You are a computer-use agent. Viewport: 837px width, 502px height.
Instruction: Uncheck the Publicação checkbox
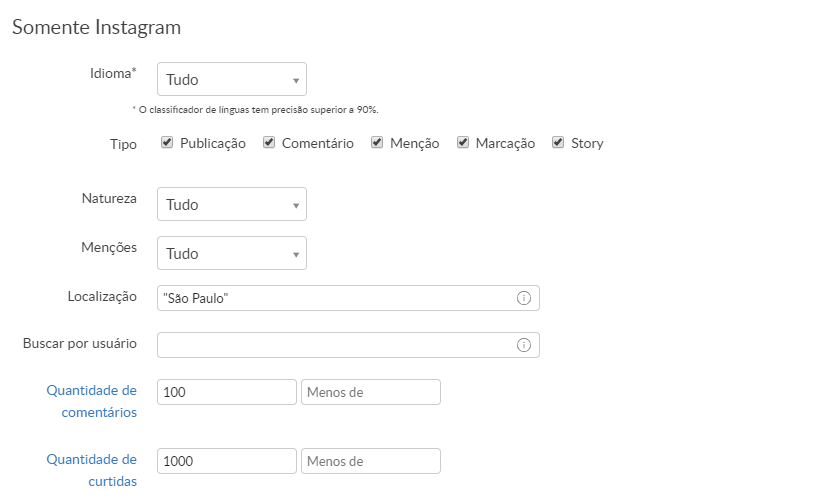click(168, 143)
